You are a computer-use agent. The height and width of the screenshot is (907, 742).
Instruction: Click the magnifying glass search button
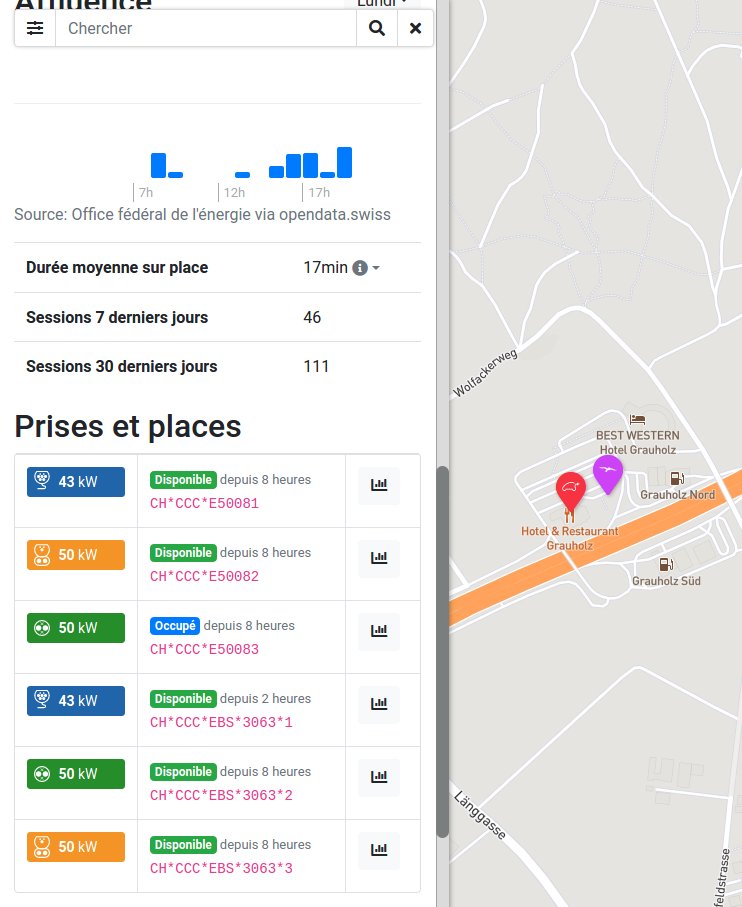point(377,28)
